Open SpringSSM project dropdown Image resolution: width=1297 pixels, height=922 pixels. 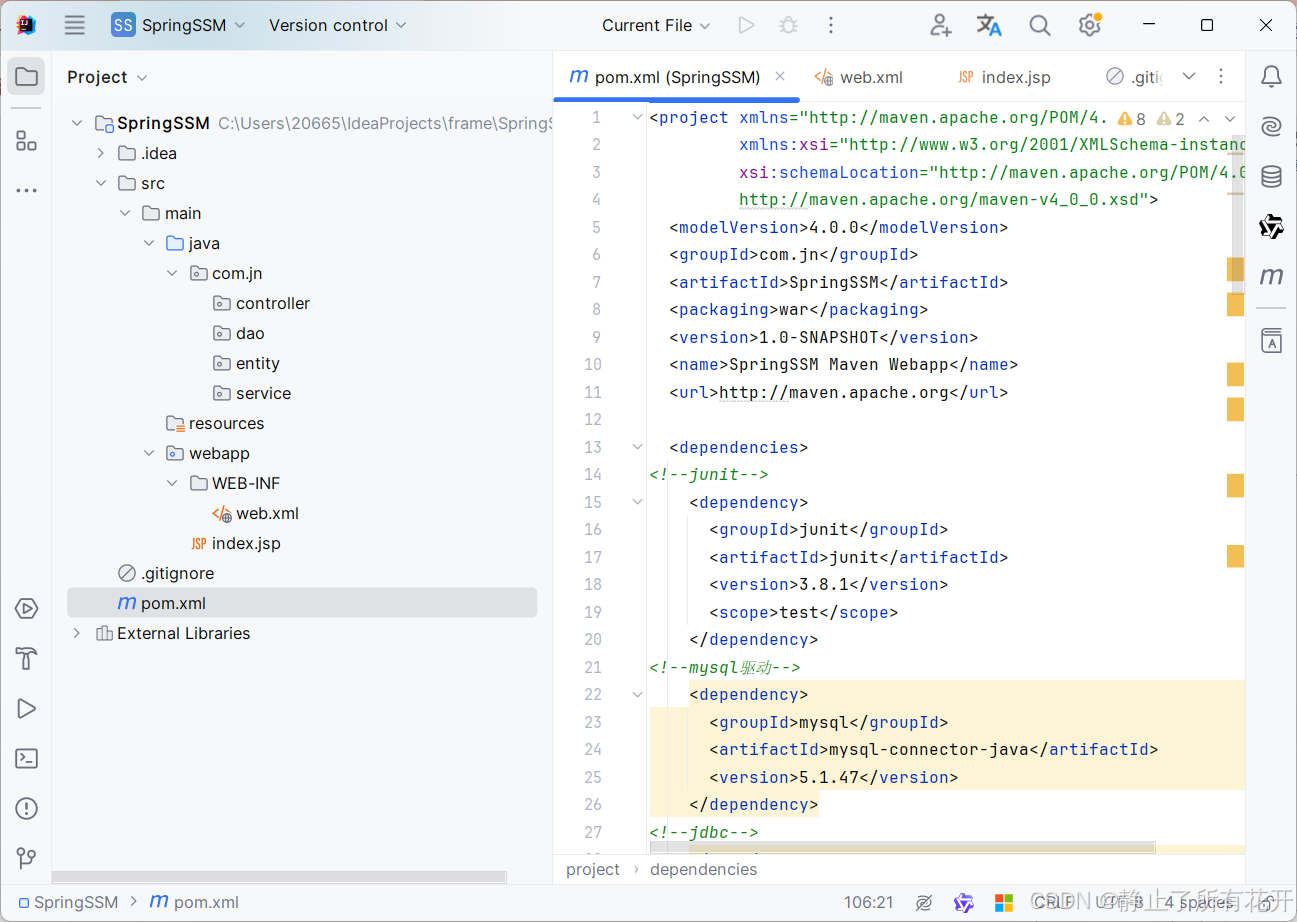coord(179,25)
